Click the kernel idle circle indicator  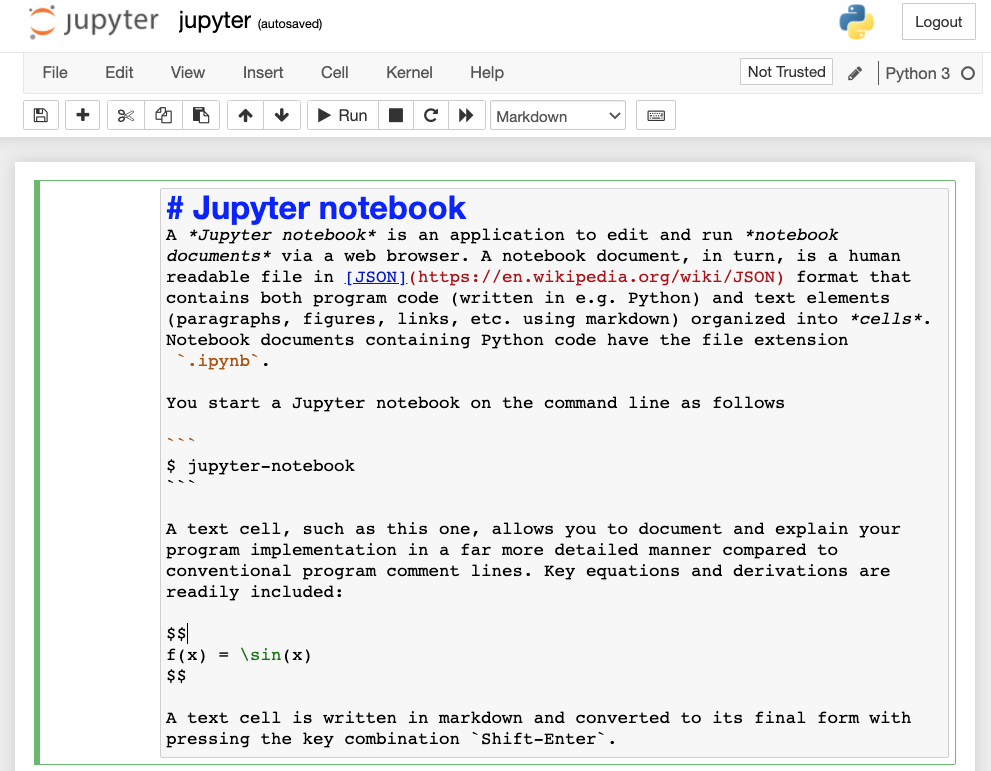tap(968, 73)
